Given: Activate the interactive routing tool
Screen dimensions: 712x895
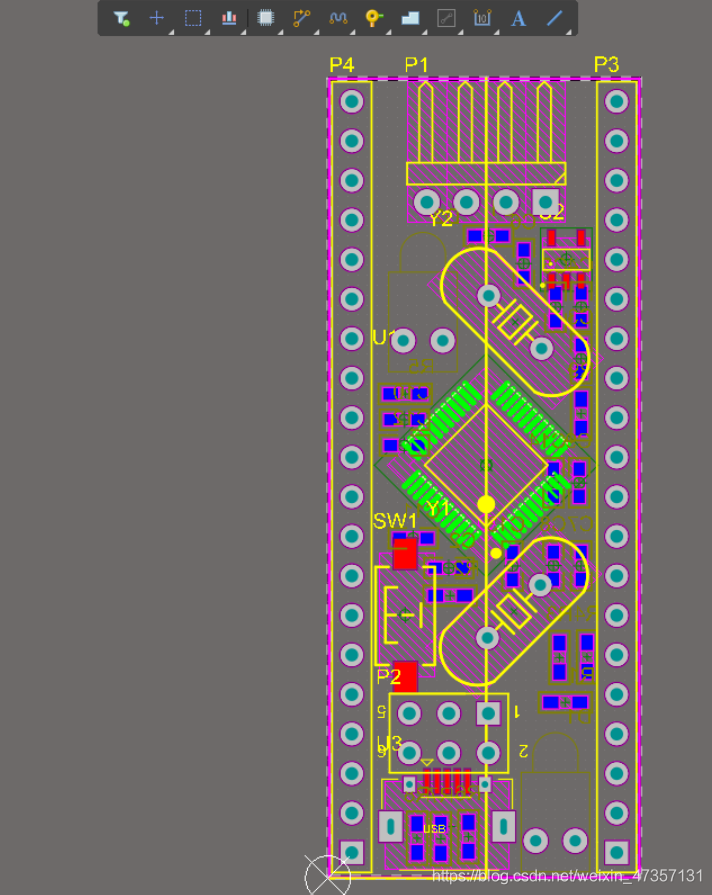Looking at the screenshot, I should [x=301, y=18].
